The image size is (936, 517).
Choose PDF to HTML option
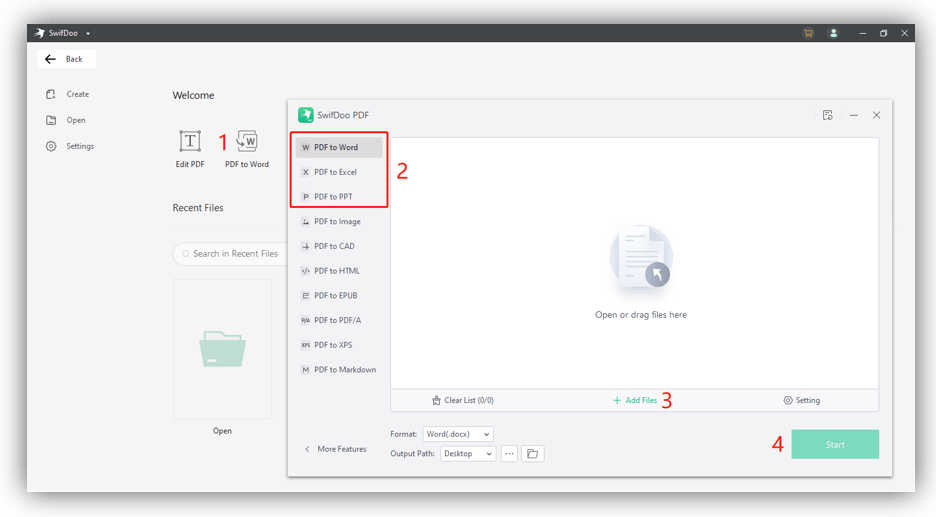(338, 271)
